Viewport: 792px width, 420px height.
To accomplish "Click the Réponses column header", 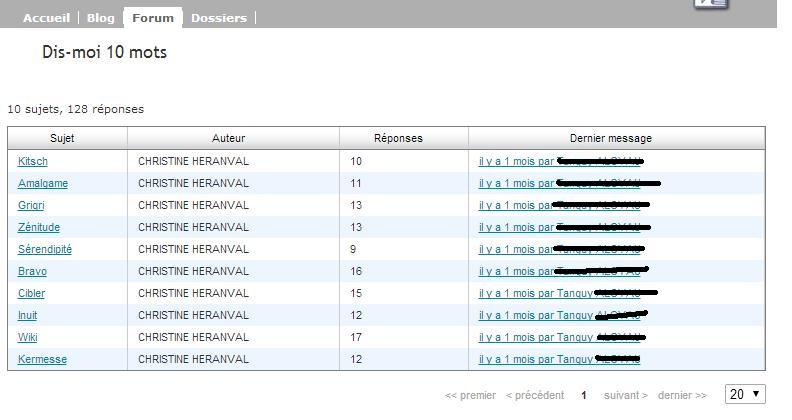I will [x=398, y=138].
